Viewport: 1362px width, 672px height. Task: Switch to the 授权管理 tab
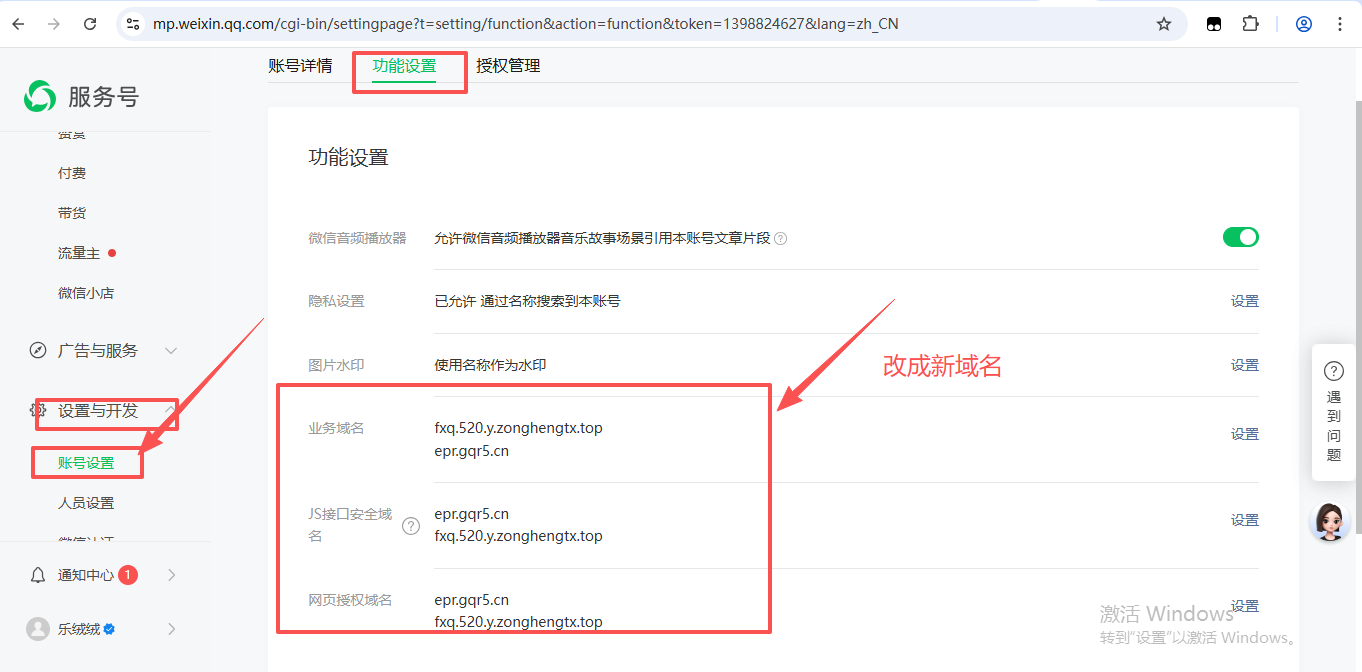[x=508, y=66]
